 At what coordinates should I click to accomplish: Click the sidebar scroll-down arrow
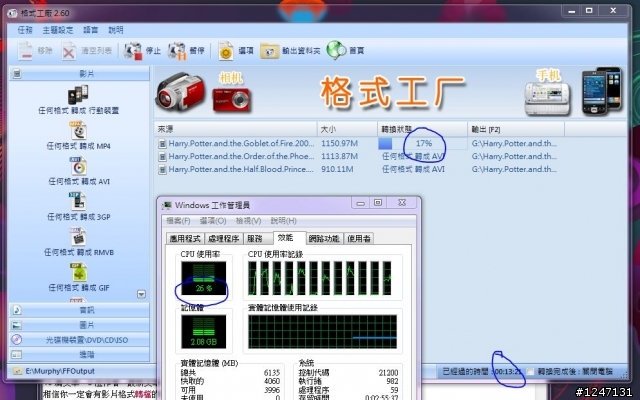pyautogui.click(x=141, y=294)
